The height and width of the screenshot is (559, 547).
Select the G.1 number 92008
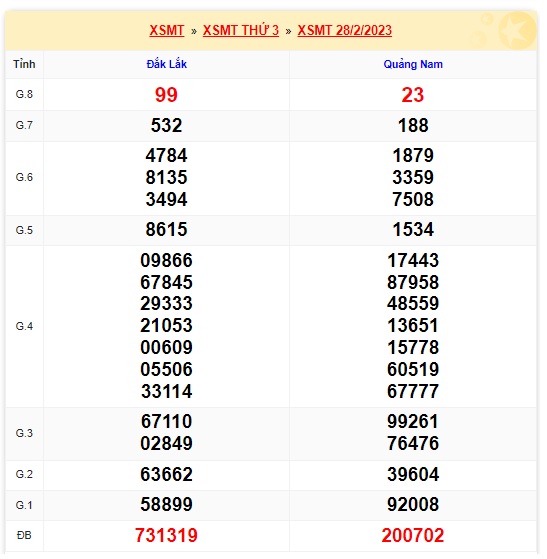click(413, 504)
